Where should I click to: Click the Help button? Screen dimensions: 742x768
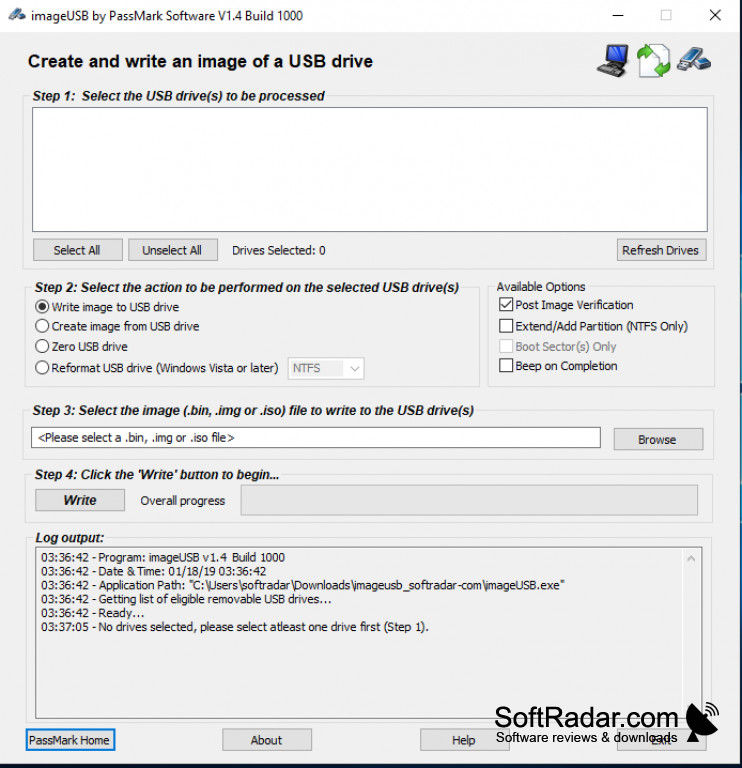463,740
